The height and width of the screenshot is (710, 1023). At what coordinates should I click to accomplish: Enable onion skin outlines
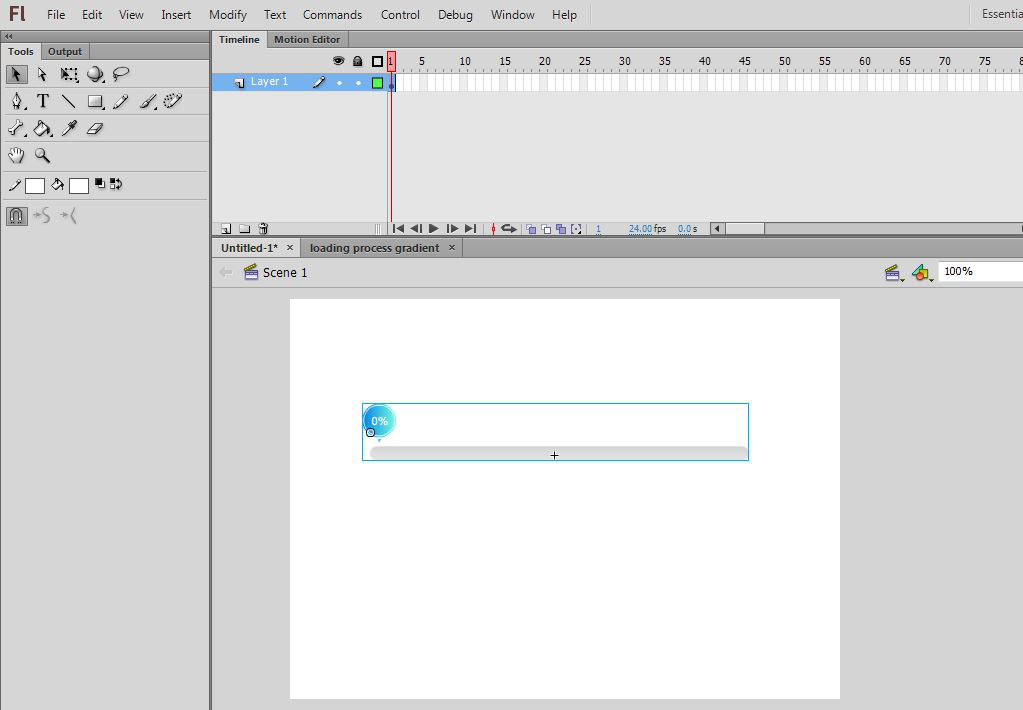tap(546, 229)
